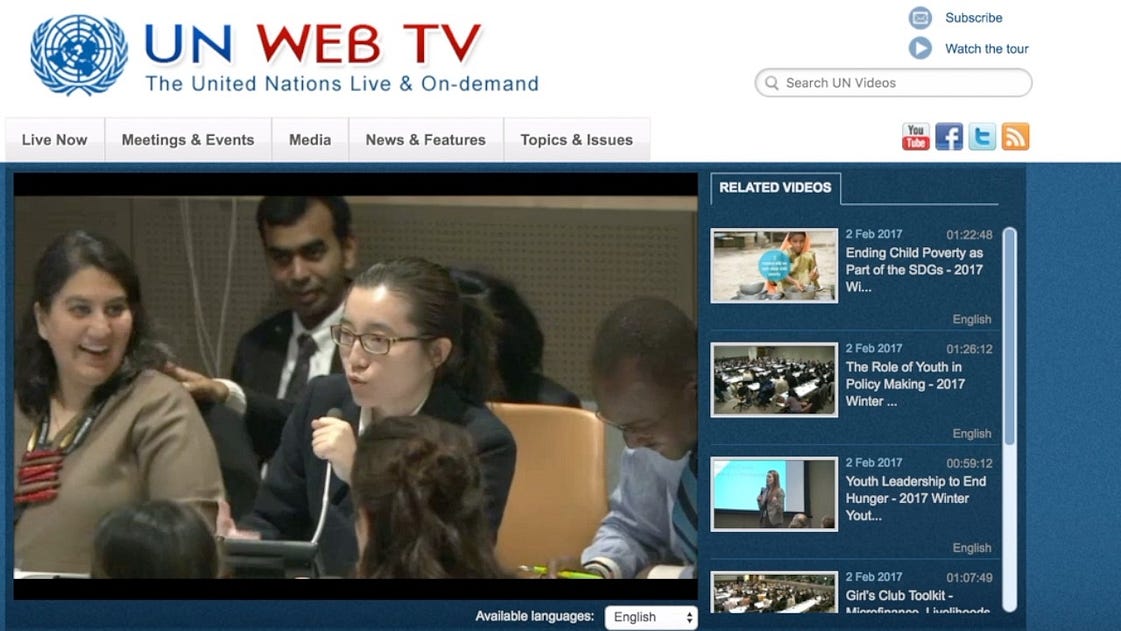The image size is (1121, 631).
Task: Click the duration 01:07:49
Action: pyautogui.click(x=969, y=577)
